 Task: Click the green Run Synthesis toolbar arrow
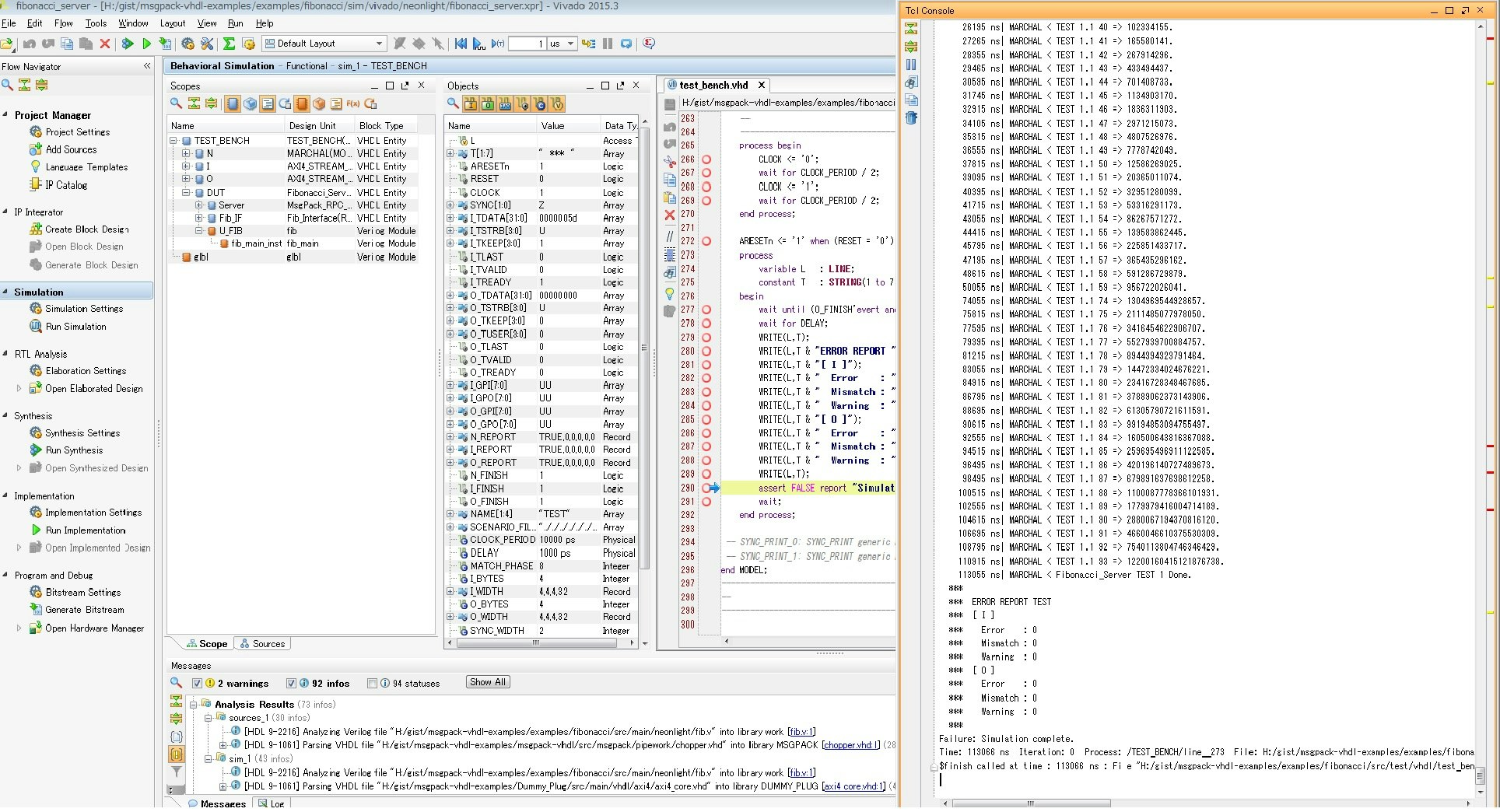(128, 44)
